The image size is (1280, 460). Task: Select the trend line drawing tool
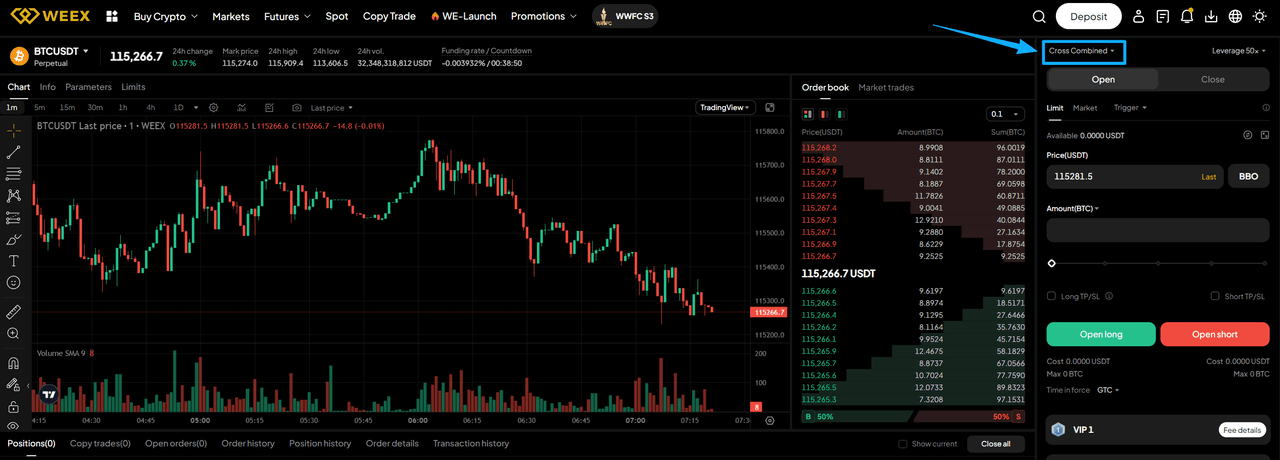tap(14, 152)
